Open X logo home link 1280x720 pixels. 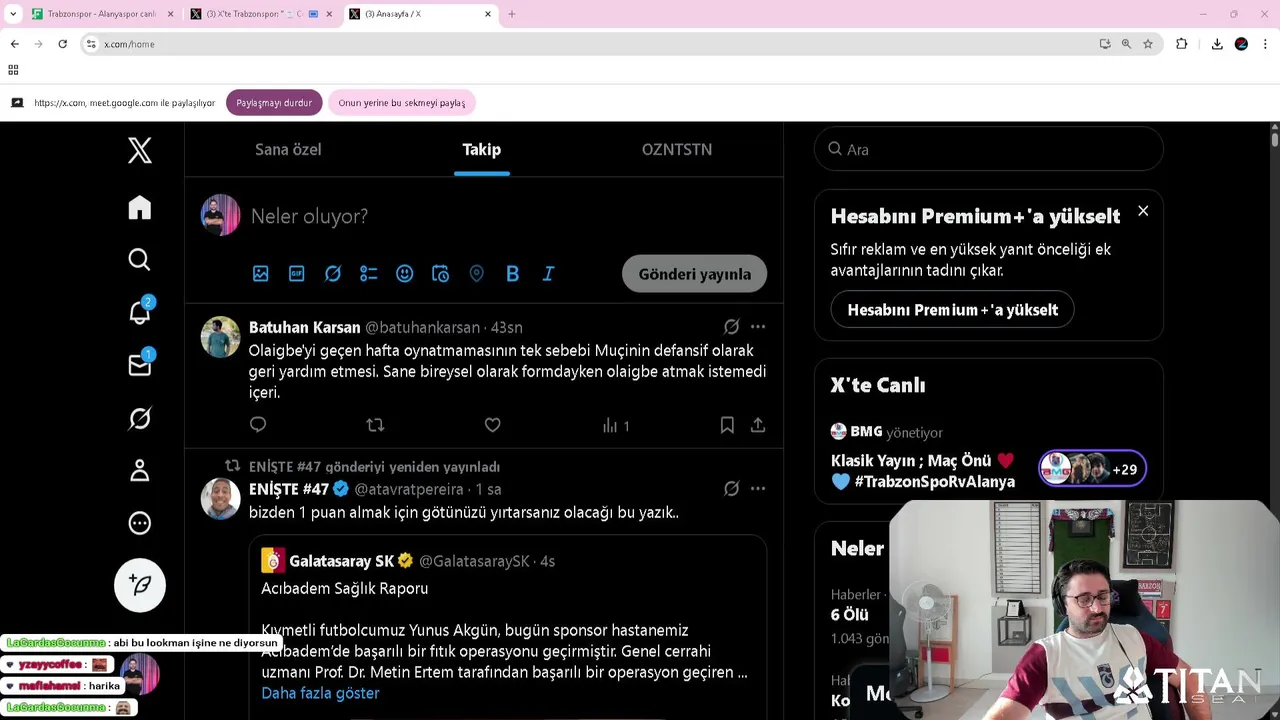point(140,150)
